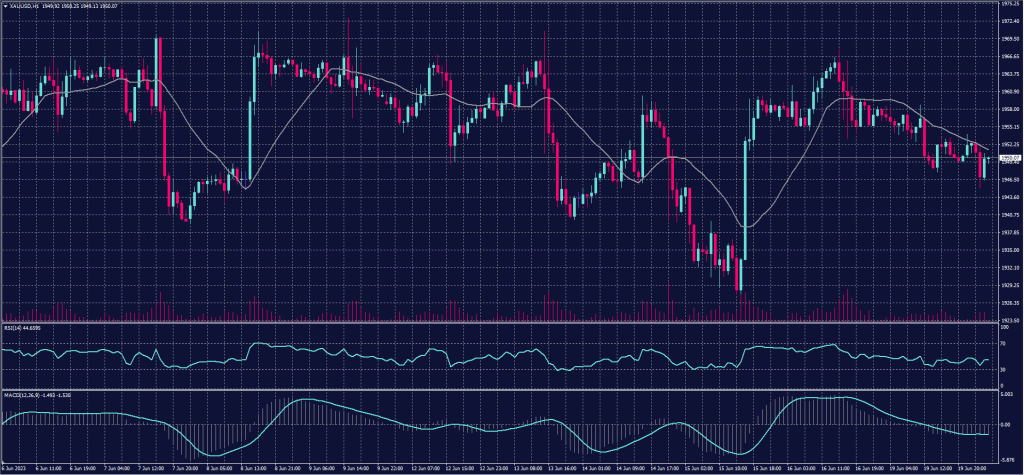Click the 1958.00 price axis label

click(x=1012, y=109)
